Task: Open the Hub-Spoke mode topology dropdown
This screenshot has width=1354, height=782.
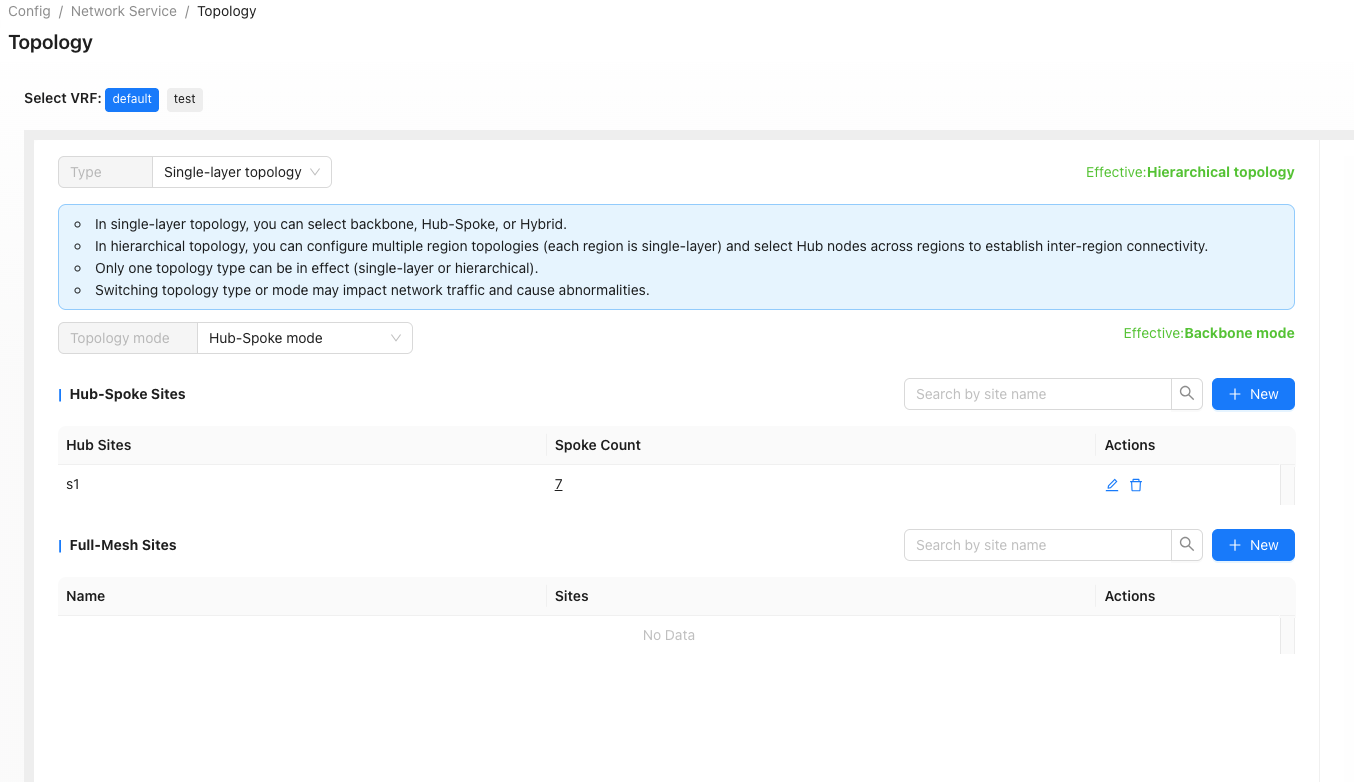Action: (304, 338)
